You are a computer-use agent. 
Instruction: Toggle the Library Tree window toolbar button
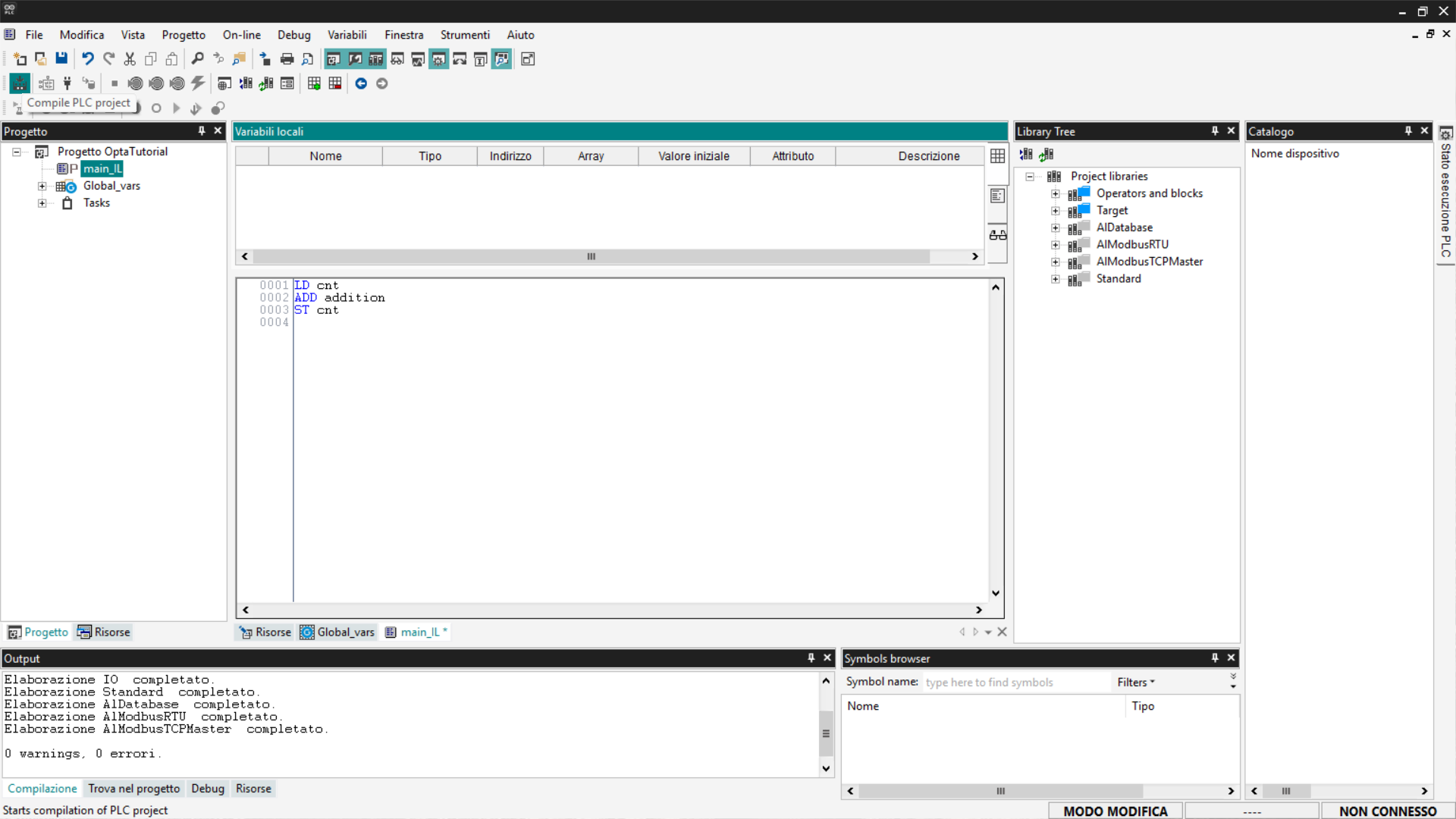[x=375, y=59]
